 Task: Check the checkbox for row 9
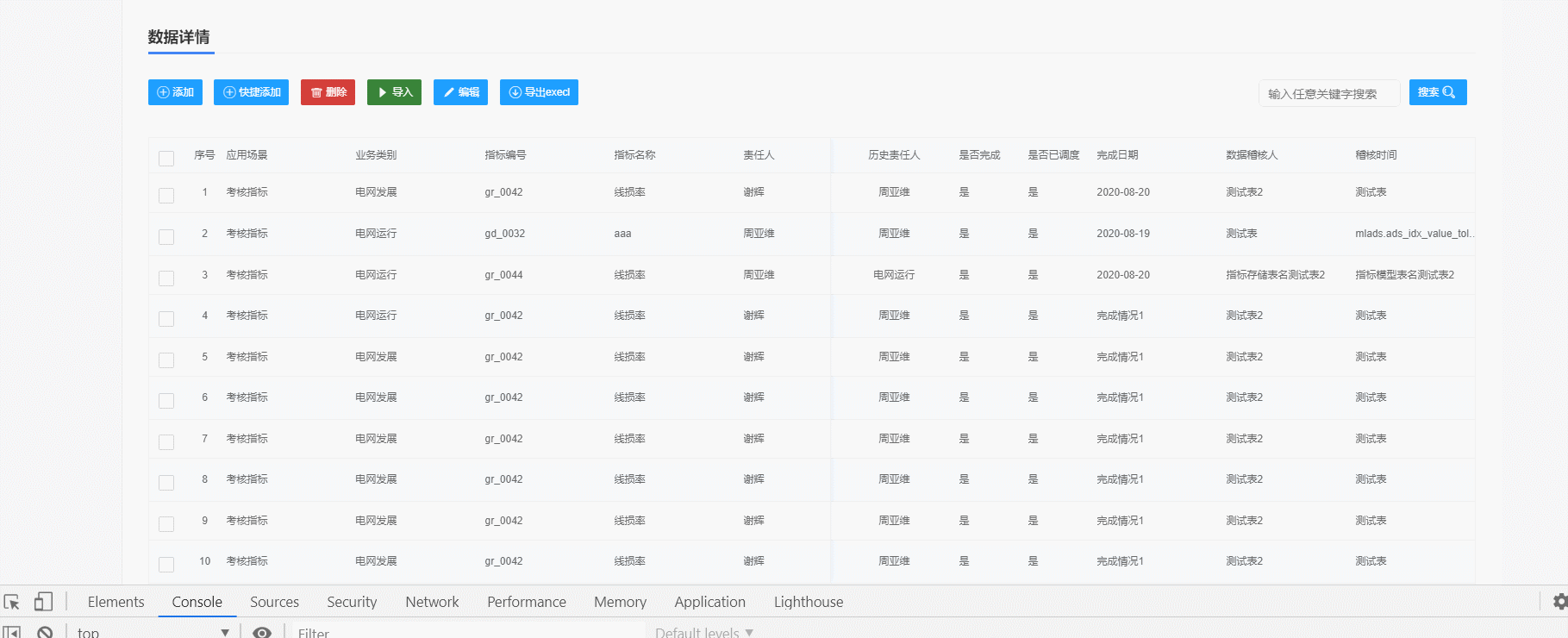click(166, 524)
